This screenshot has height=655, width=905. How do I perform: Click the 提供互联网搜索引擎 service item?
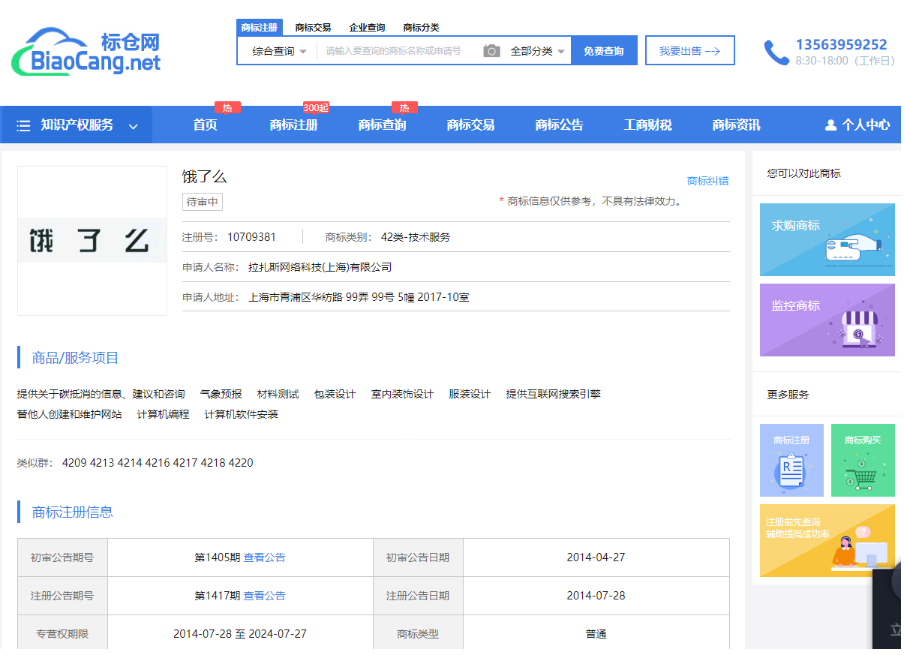click(554, 394)
